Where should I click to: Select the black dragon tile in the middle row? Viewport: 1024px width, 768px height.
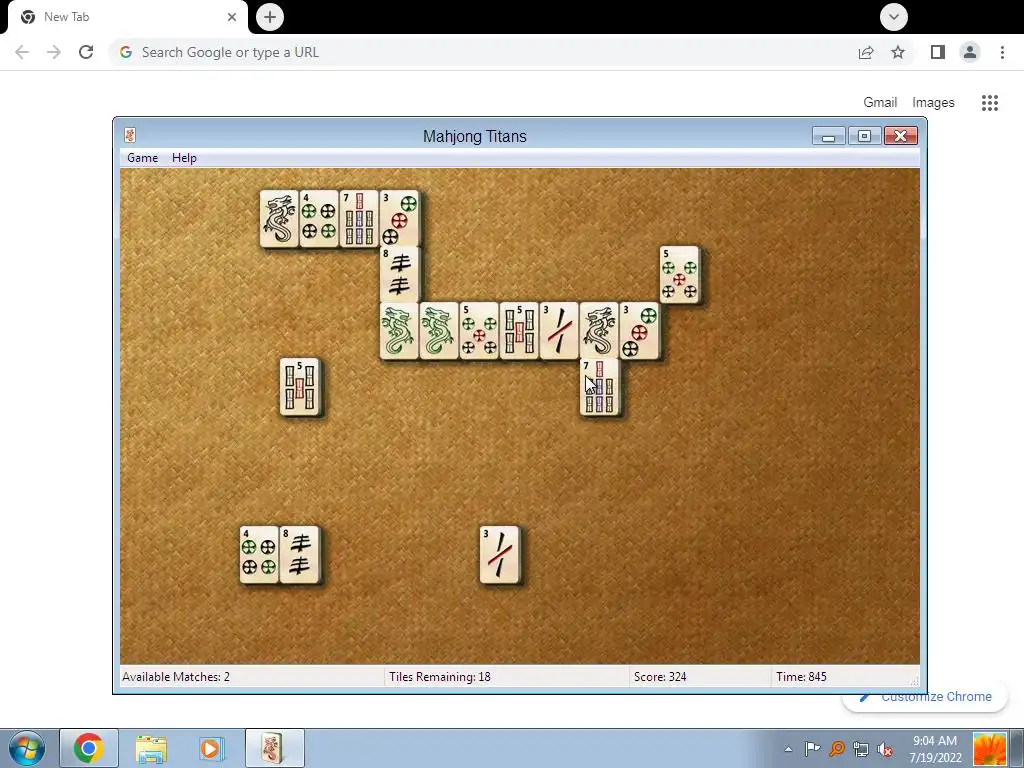click(599, 330)
